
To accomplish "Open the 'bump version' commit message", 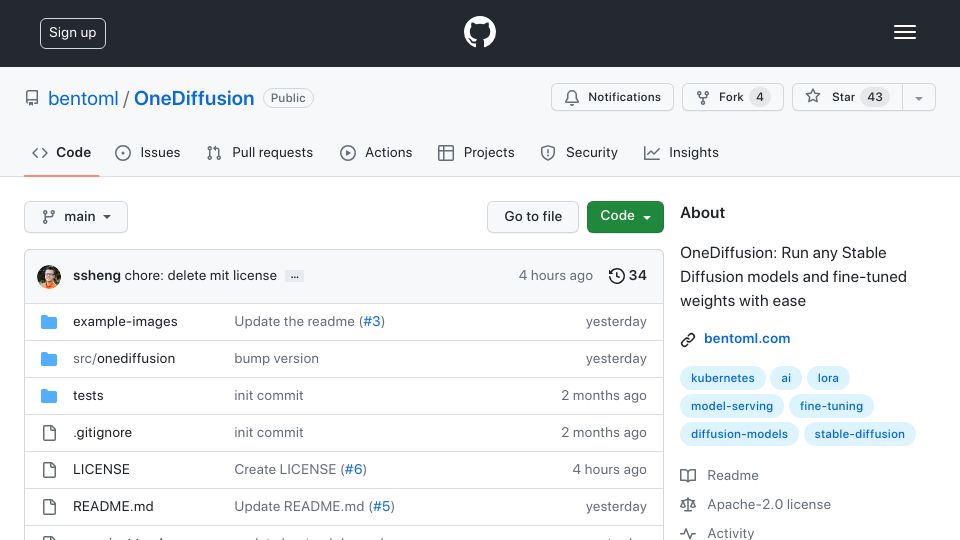I will click(x=276, y=358).
